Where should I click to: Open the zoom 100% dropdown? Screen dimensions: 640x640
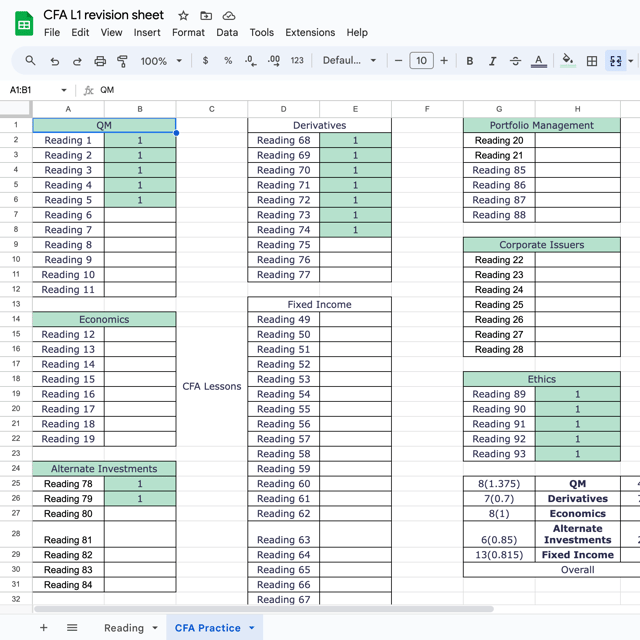click(x=161, y=61)
